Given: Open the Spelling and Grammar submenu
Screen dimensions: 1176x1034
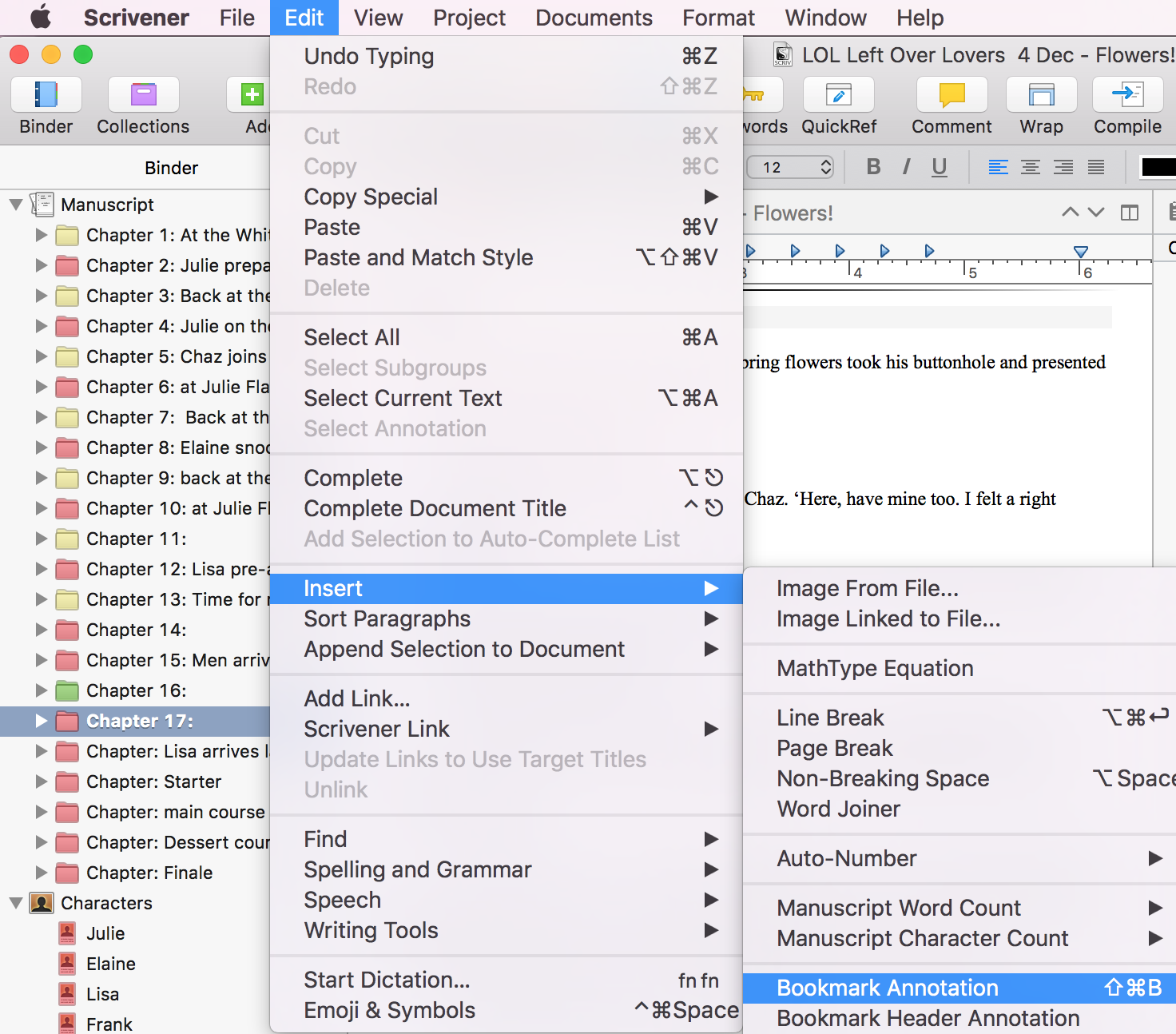Looking at the screenshot, I should pyautogui.click(x=507, y=869).
